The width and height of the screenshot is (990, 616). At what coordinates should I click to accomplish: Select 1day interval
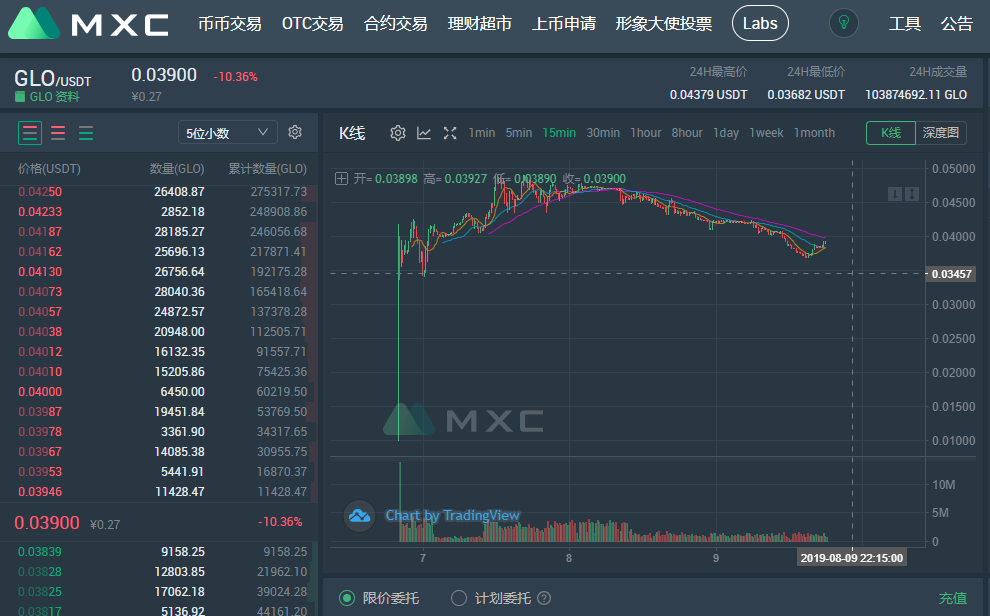click(726, 133)
